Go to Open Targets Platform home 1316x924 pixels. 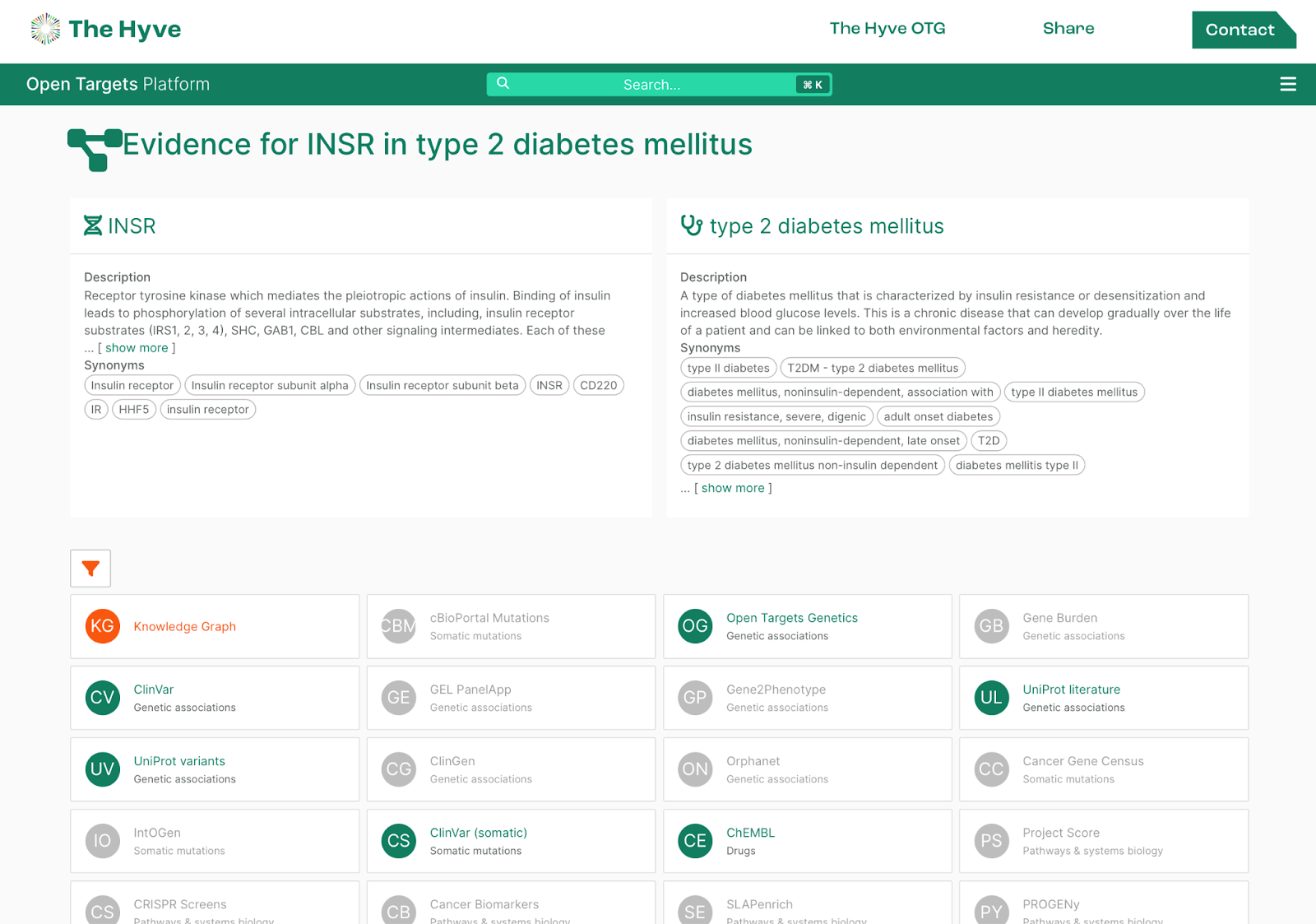pyautogui.click(x=118, y=84)
